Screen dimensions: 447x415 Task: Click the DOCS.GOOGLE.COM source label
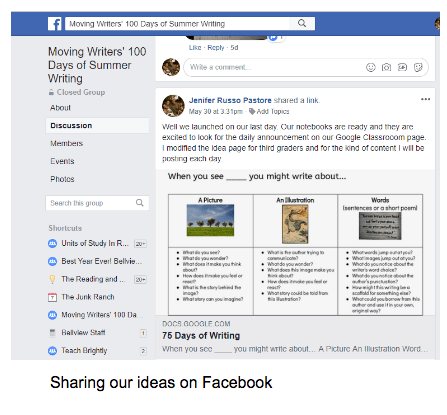pos(196,324)
